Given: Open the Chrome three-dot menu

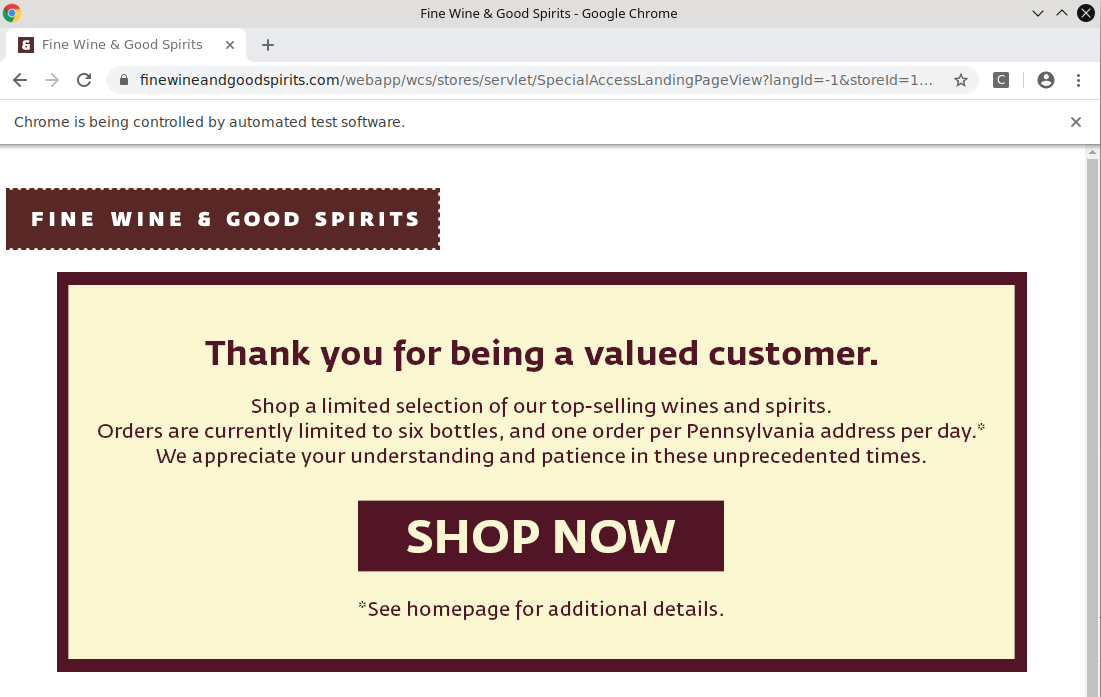Looking at the screenshot, I should (x=1078, y=80).
